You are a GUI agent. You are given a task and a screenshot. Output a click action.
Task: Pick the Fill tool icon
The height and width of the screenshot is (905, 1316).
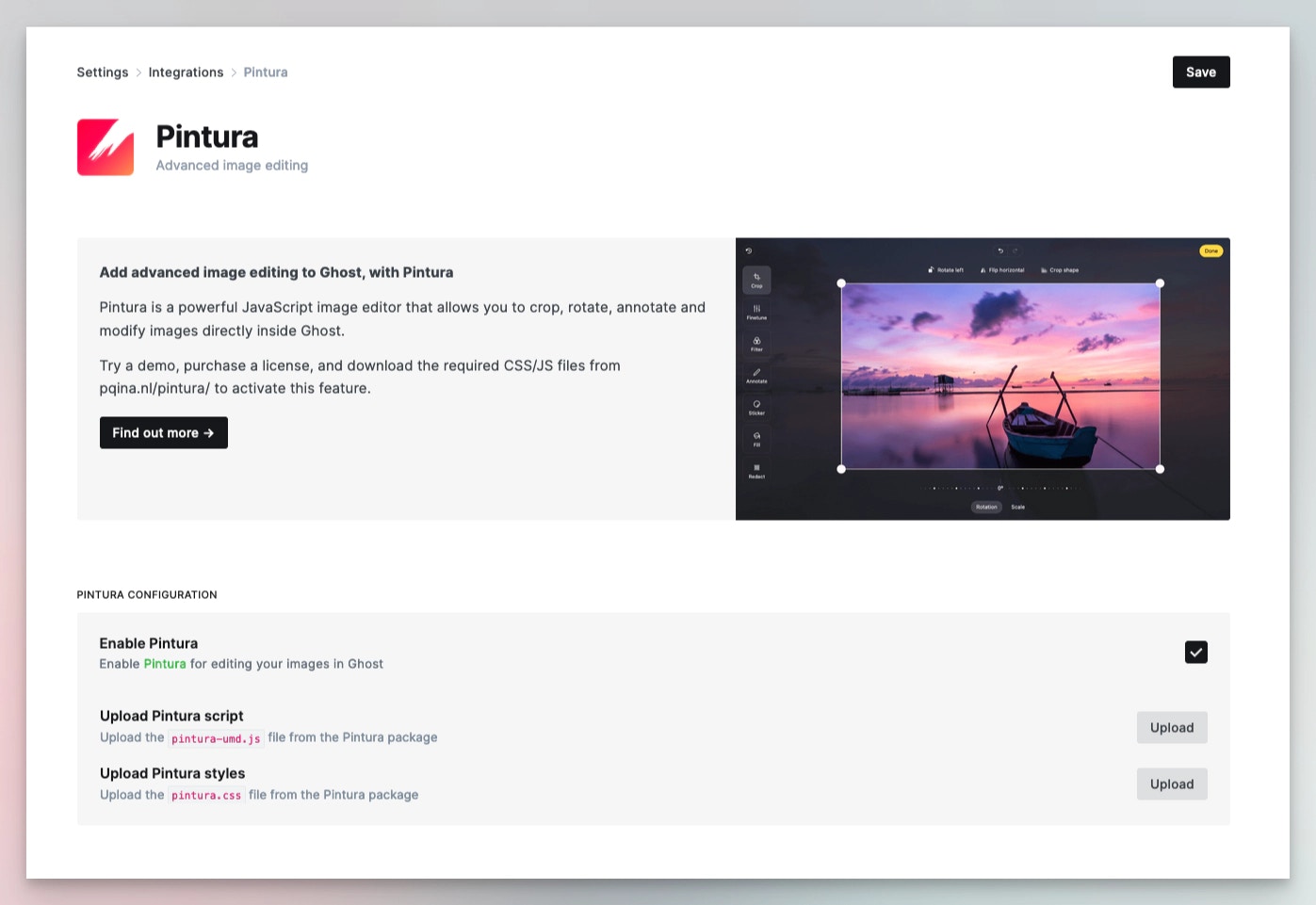756,439
